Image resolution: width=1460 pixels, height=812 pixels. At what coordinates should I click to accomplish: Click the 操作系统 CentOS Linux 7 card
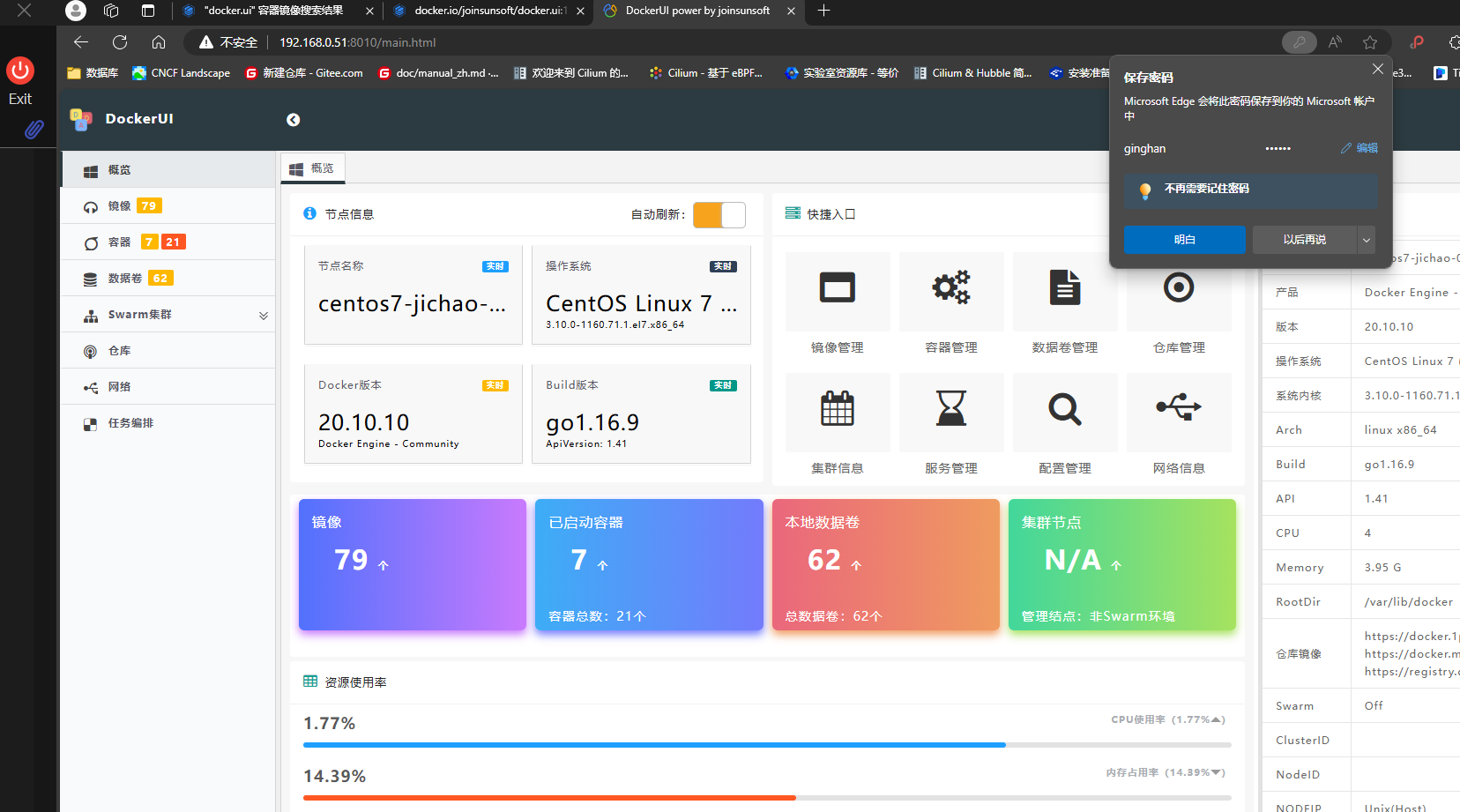click(x=642, y=294)
